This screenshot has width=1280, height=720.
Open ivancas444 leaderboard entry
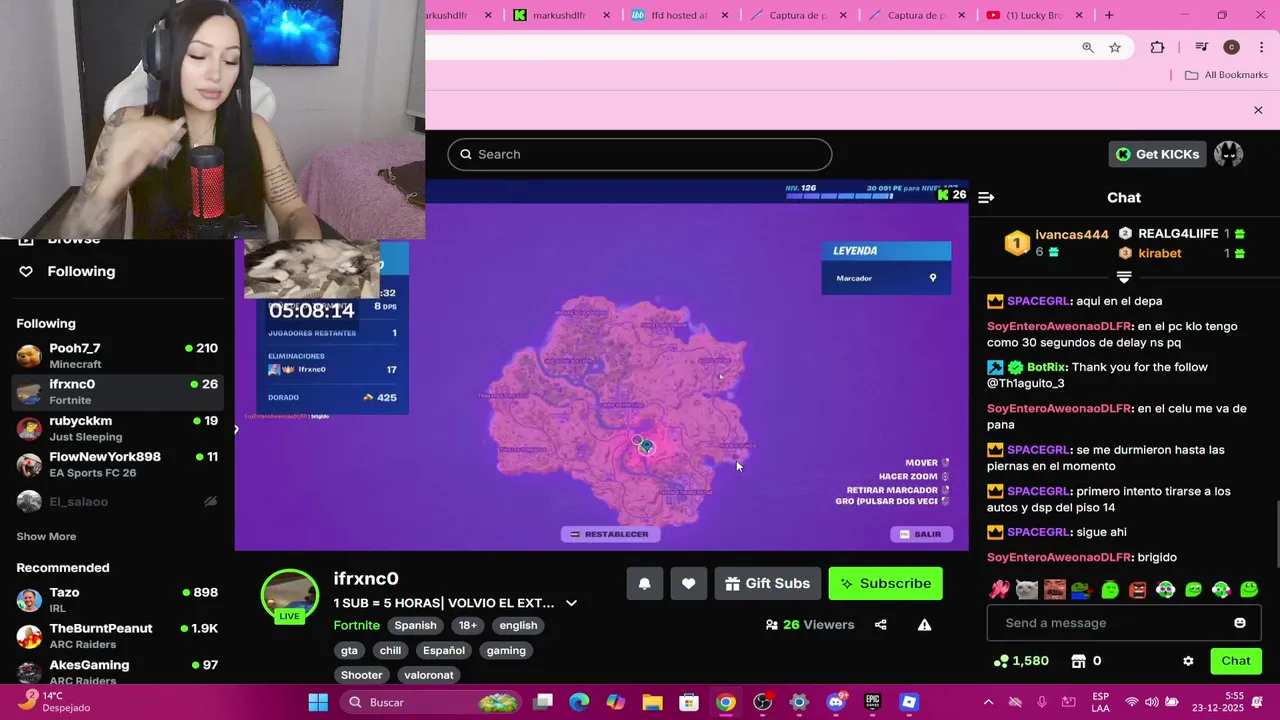click(1057, 243)
